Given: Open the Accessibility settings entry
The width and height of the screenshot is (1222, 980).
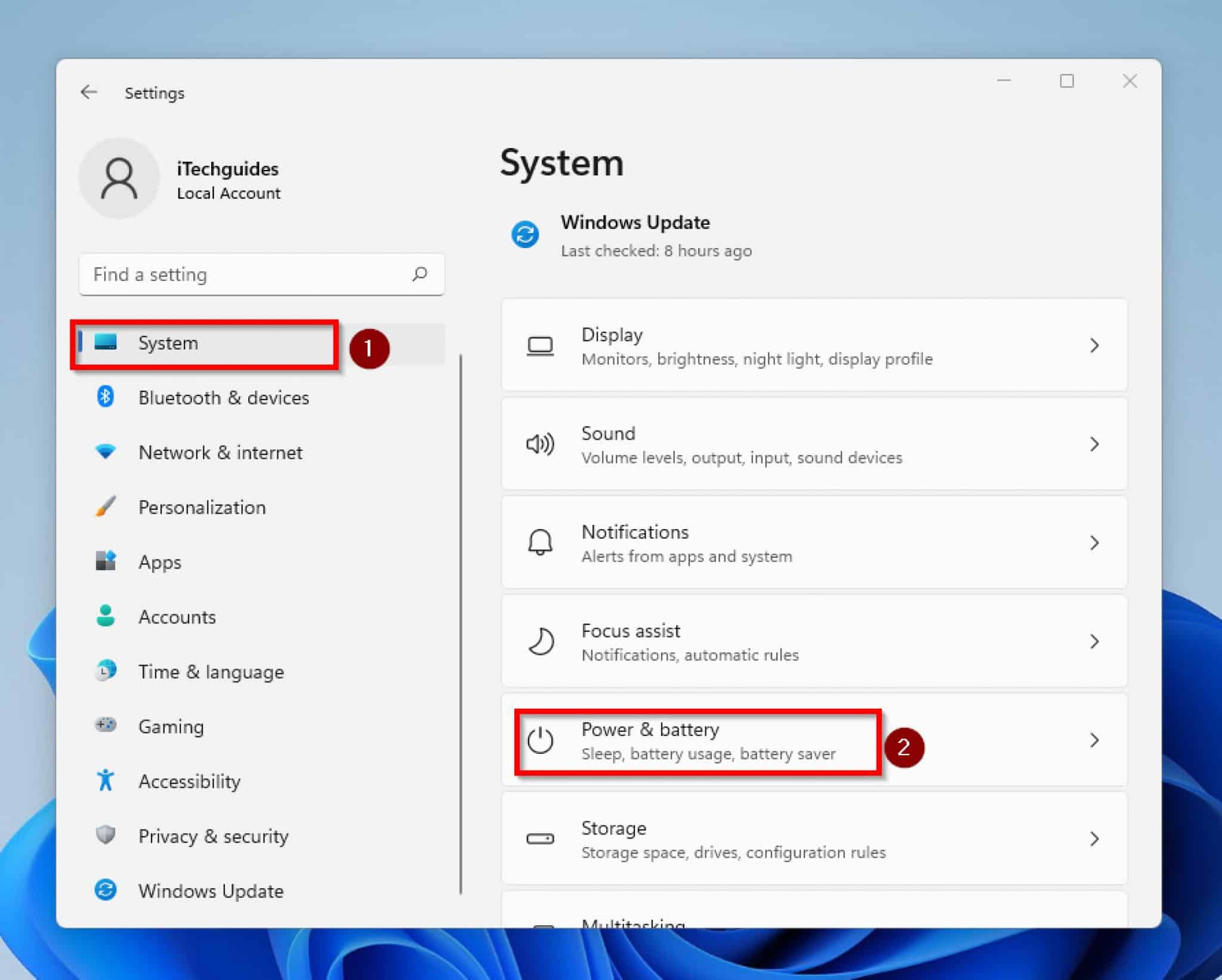Looking at the screenshot, I should pos(189,781).
